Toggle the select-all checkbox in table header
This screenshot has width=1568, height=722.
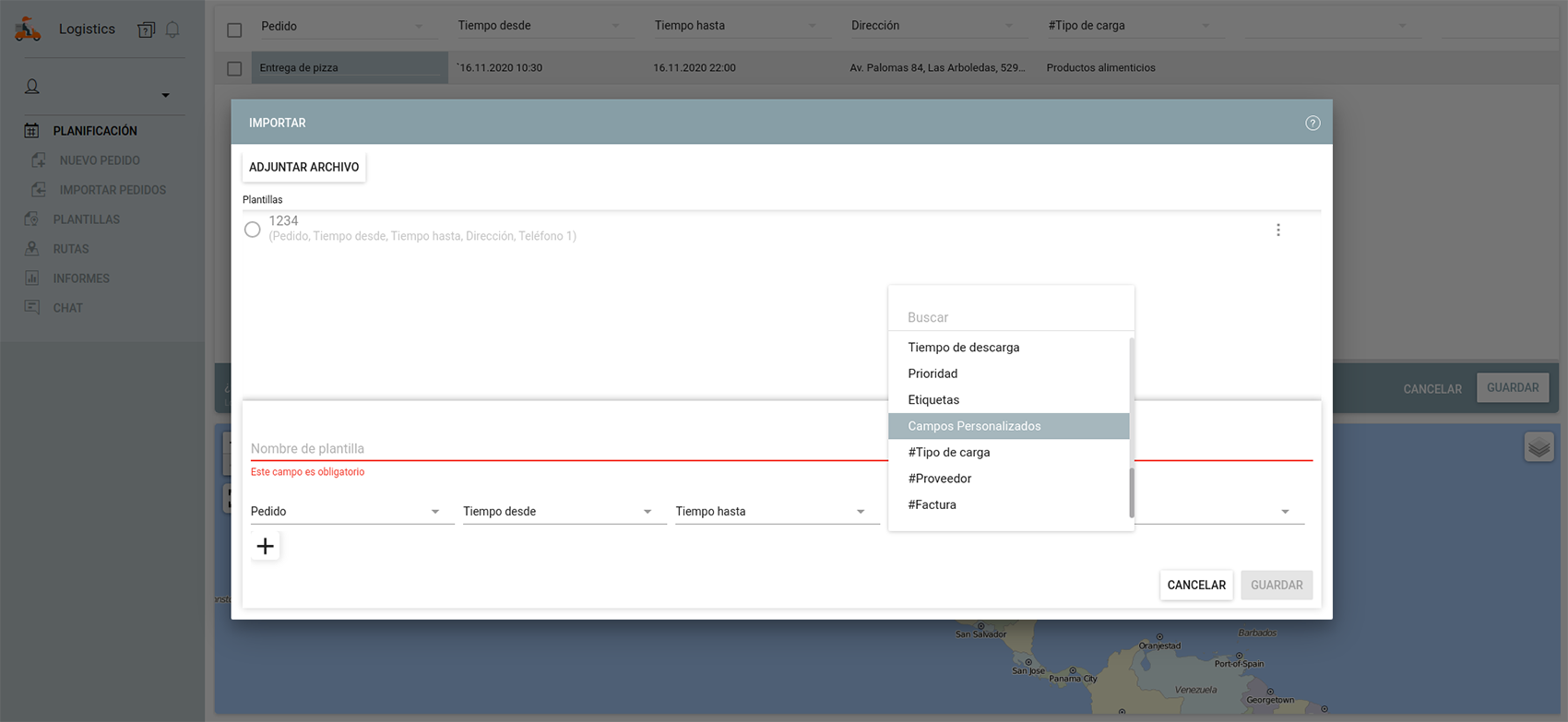234,30
